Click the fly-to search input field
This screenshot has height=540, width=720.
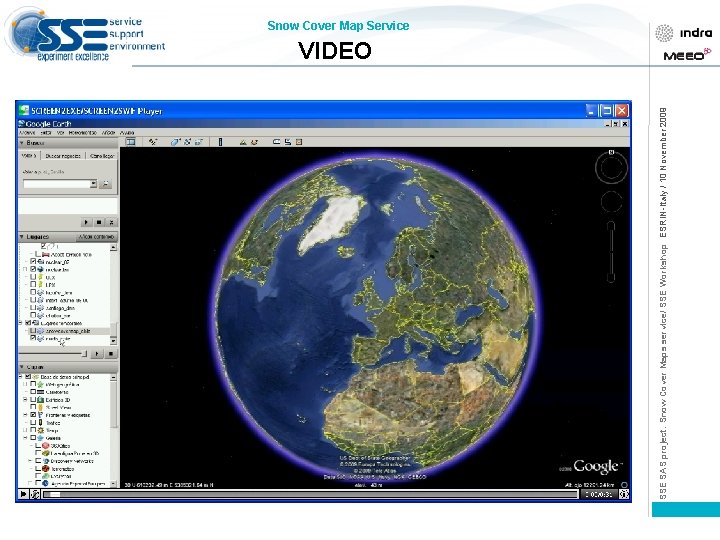coord(57,184)
